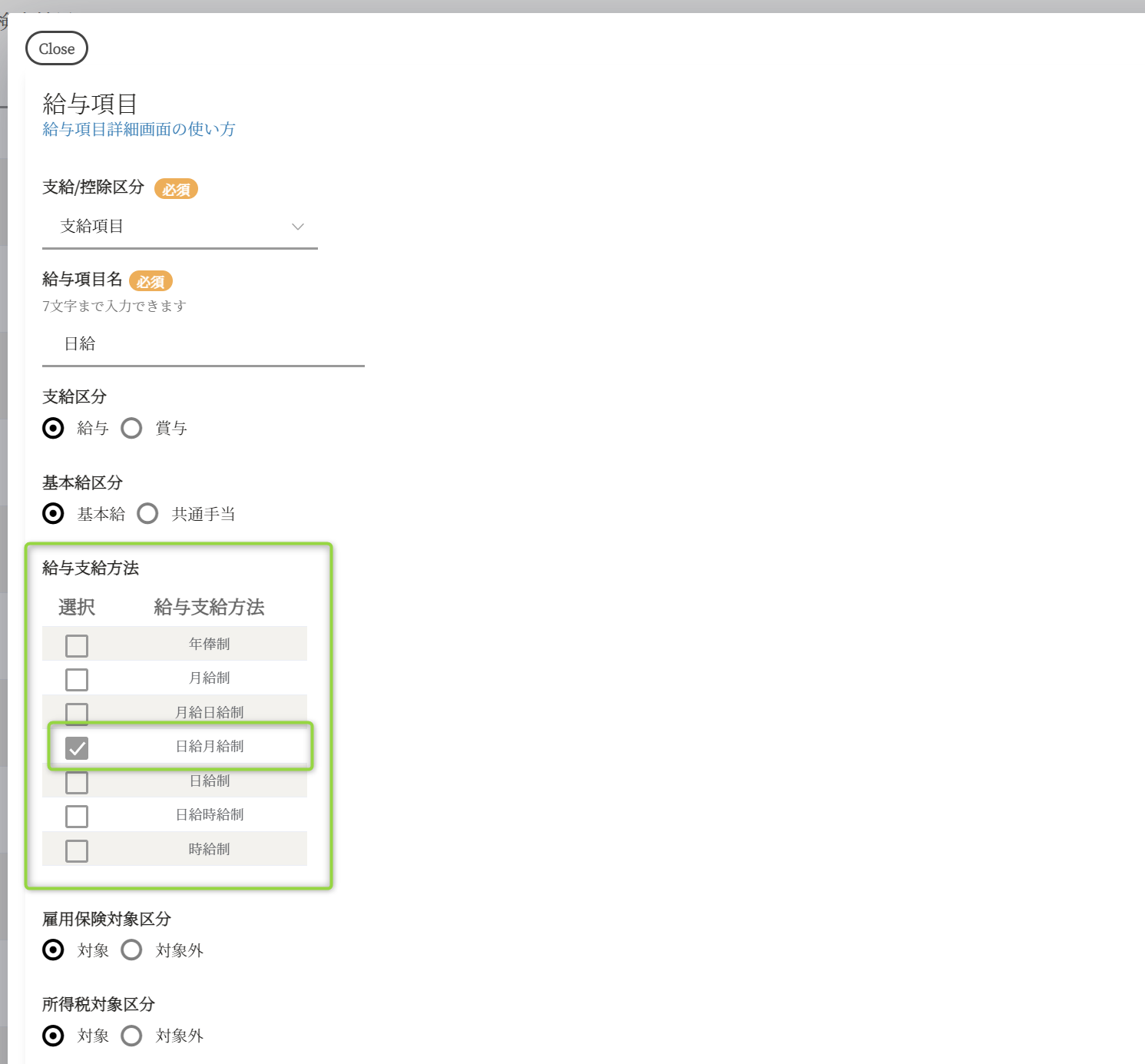
Task: Check the 月給制 checkbox
Action: coord(77,679)
